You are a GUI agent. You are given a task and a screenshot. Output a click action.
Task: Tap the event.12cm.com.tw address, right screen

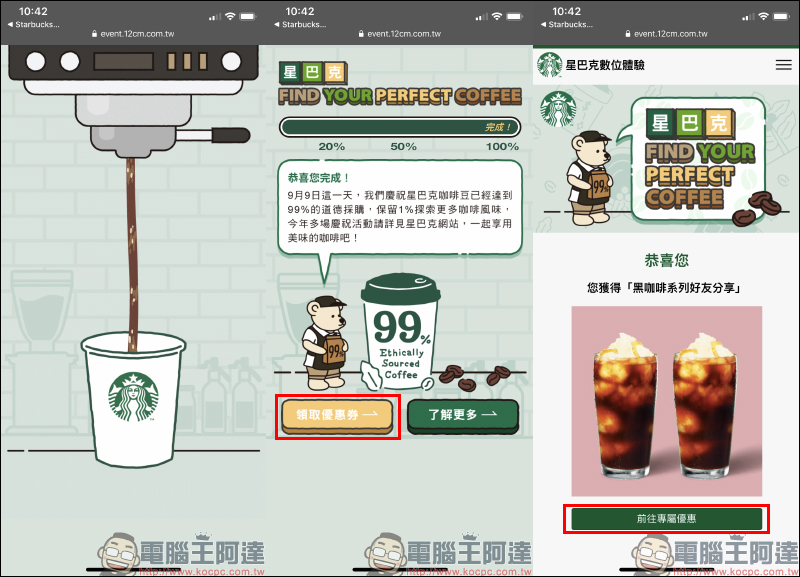click(x=667, y=34)
